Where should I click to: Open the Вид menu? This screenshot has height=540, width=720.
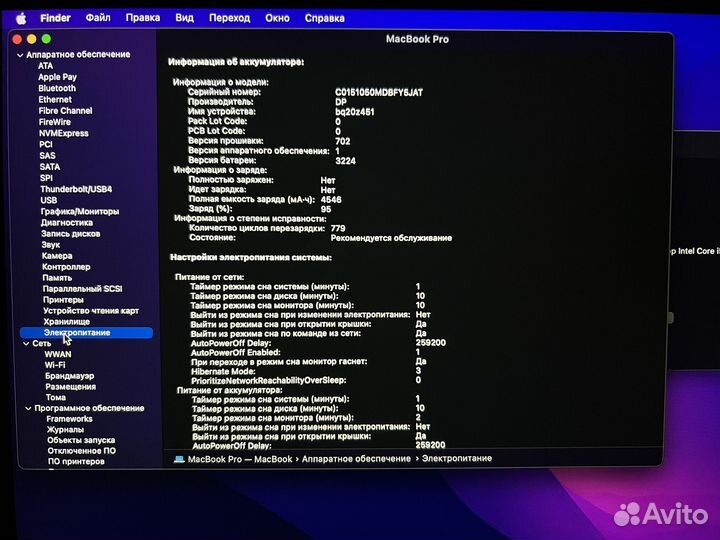pyautogui.click(x=184, y=18)
